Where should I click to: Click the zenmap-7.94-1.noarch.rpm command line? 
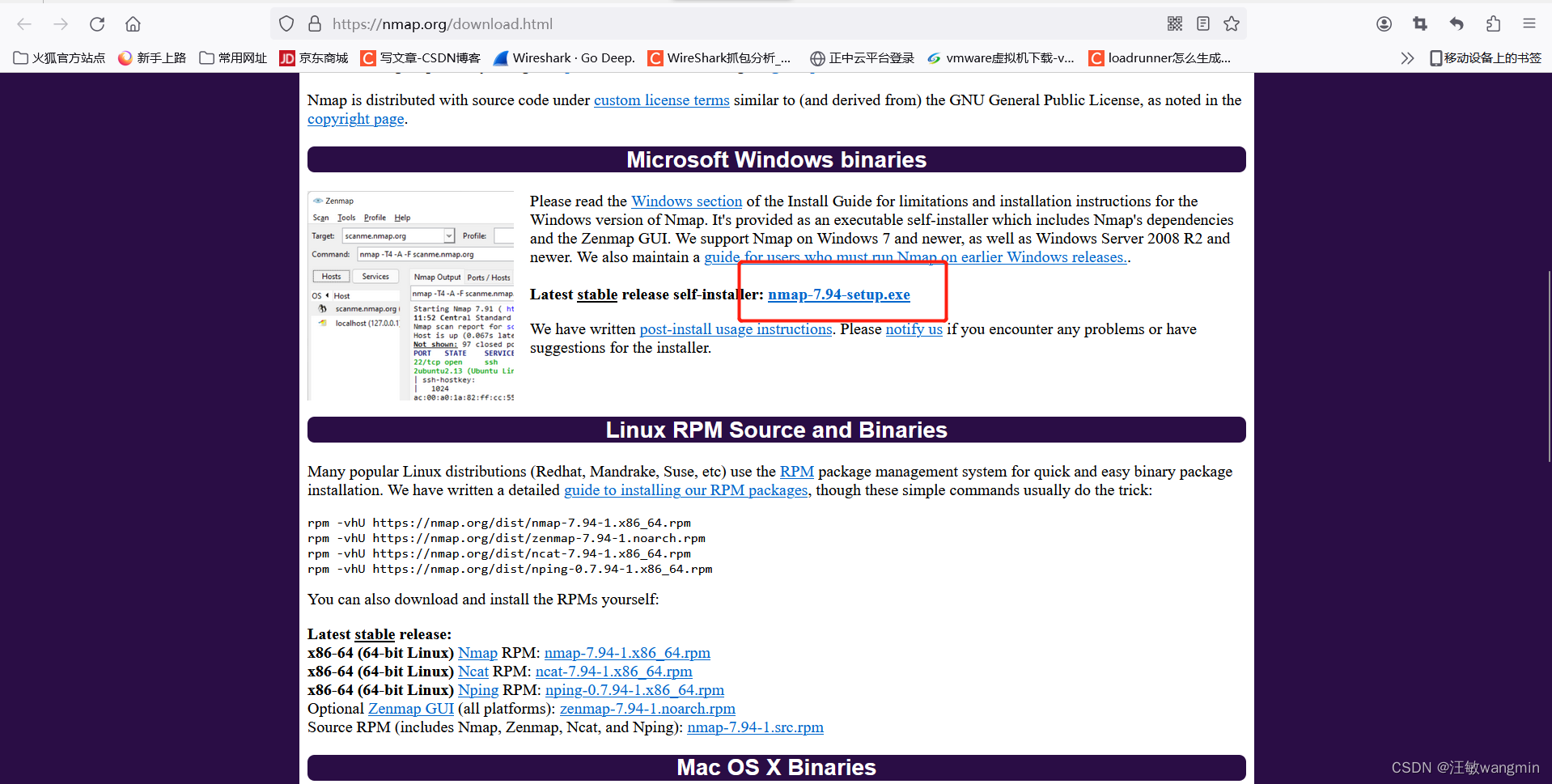507,538
